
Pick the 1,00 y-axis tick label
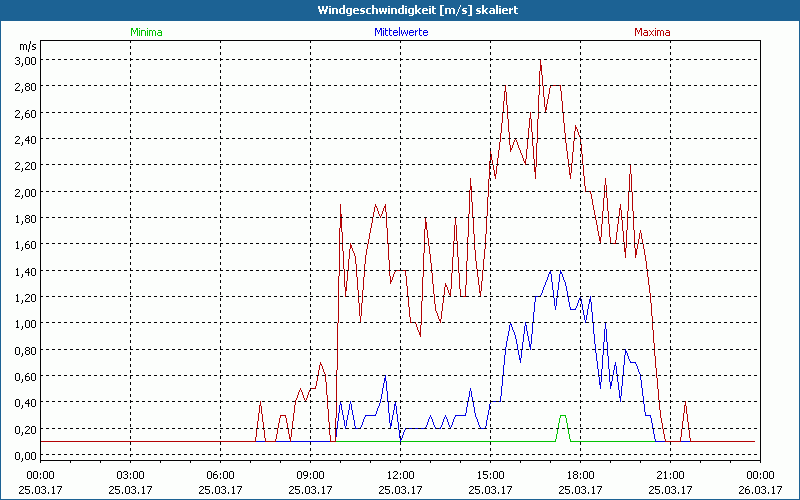25,323
